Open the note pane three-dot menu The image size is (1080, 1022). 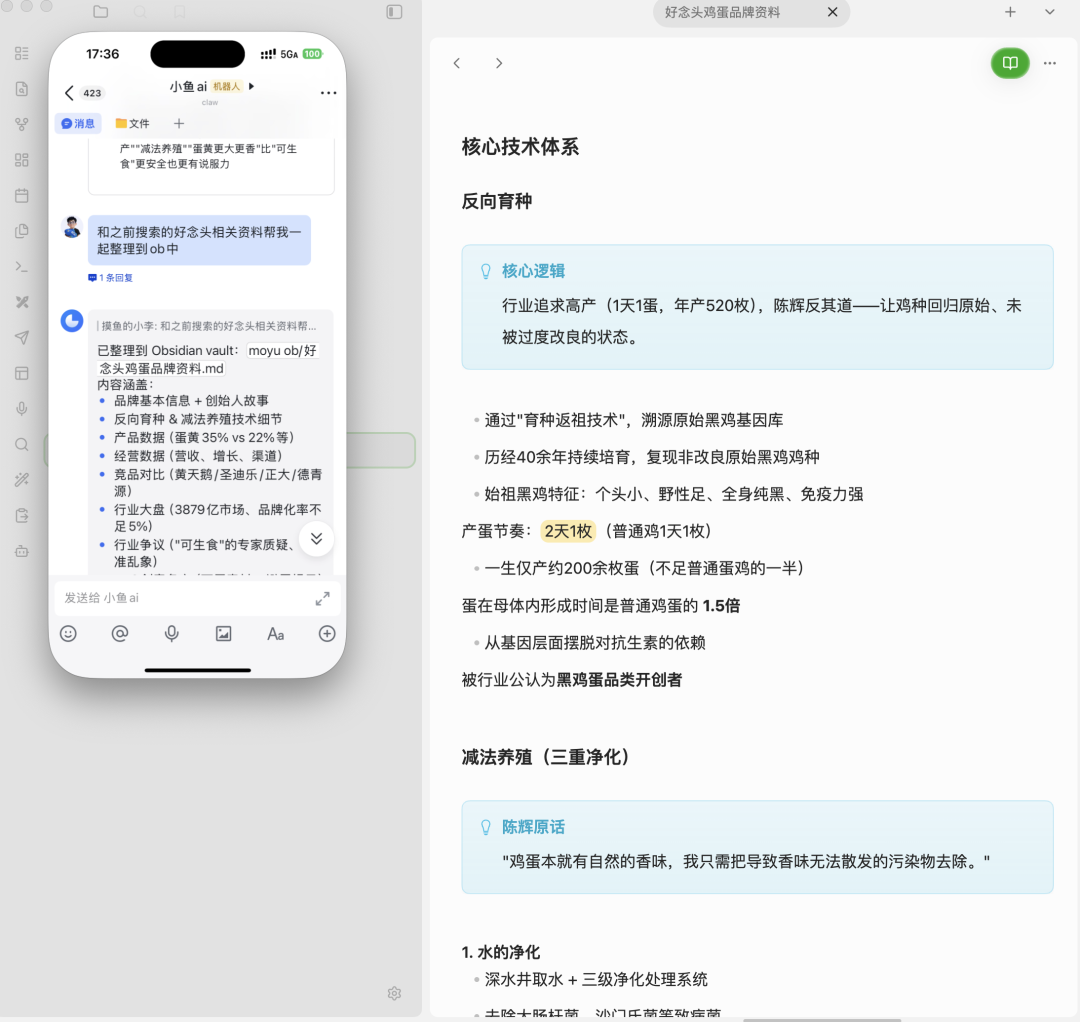(1049, 63)
